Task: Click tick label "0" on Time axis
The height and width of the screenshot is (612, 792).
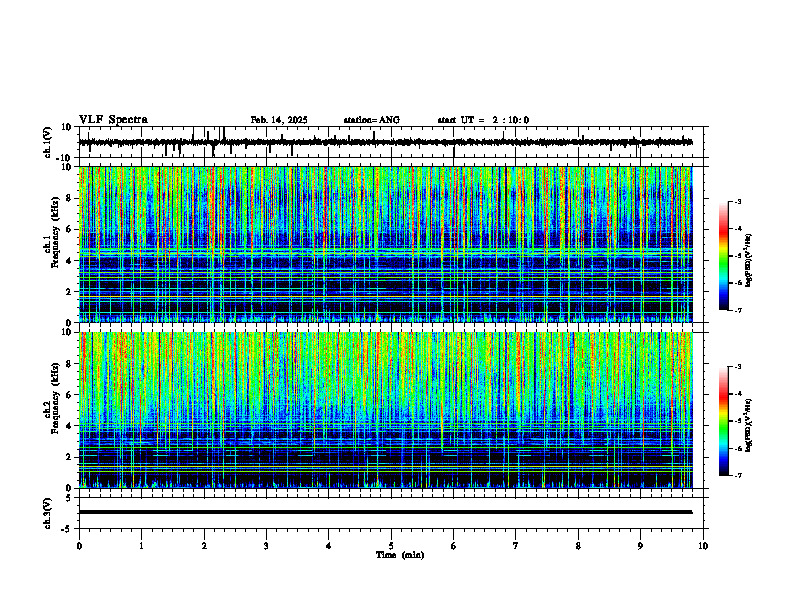Action: click(79, 546)
